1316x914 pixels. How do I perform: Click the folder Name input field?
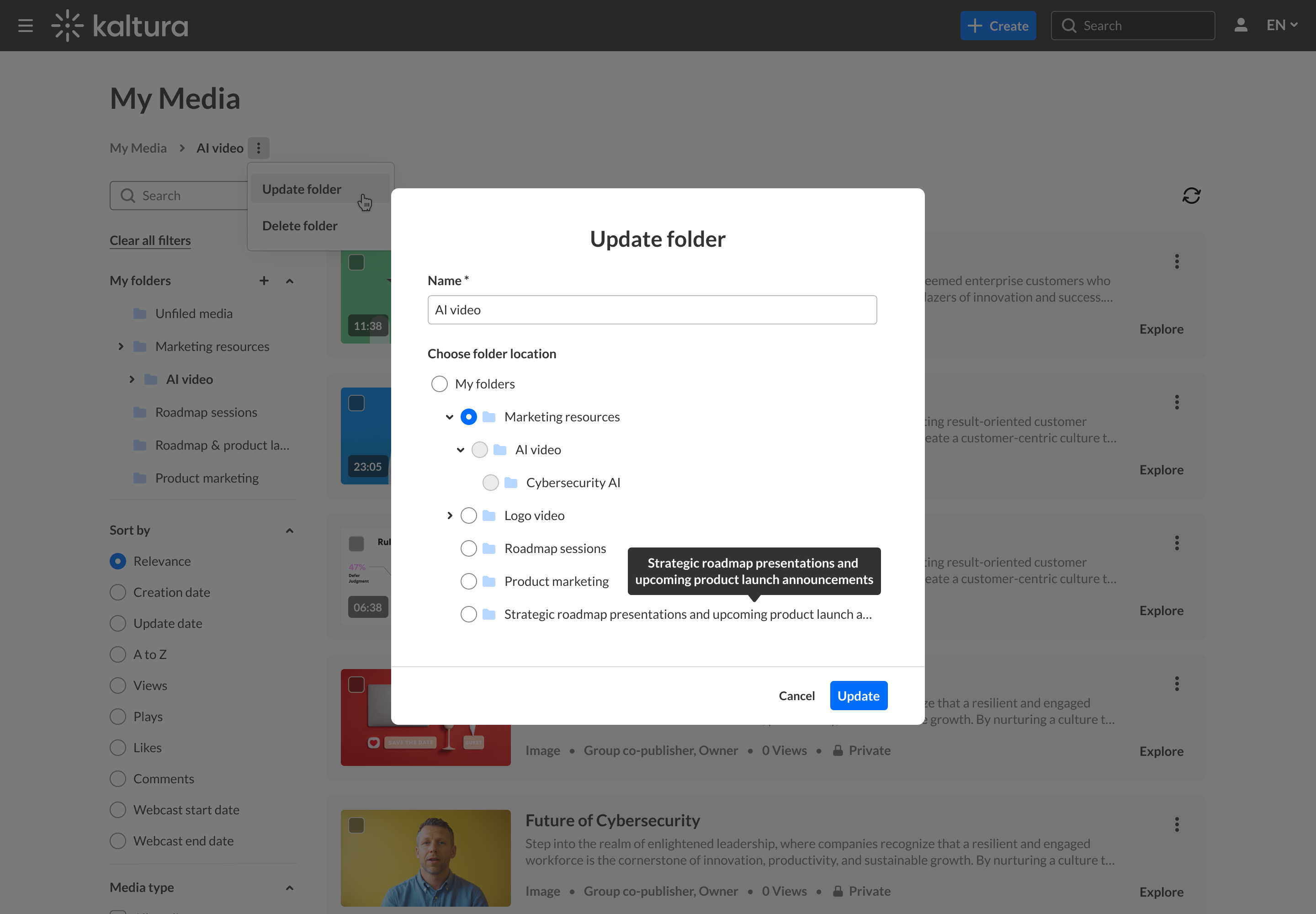(x=652, y=310)
